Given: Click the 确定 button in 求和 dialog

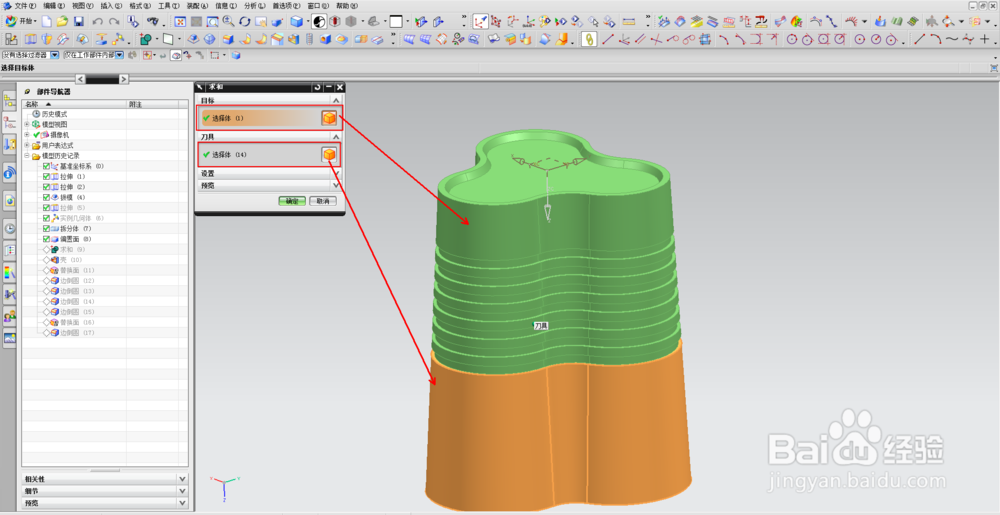Looking at the screenshot, I should (292, 201).
